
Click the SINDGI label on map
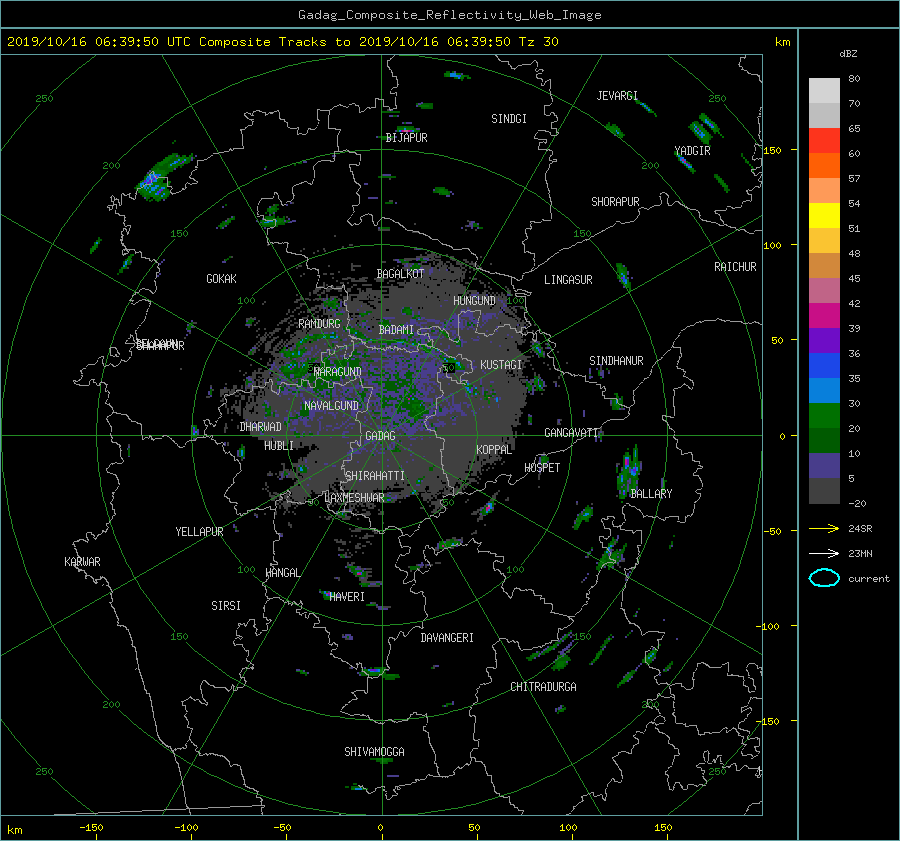509,119
